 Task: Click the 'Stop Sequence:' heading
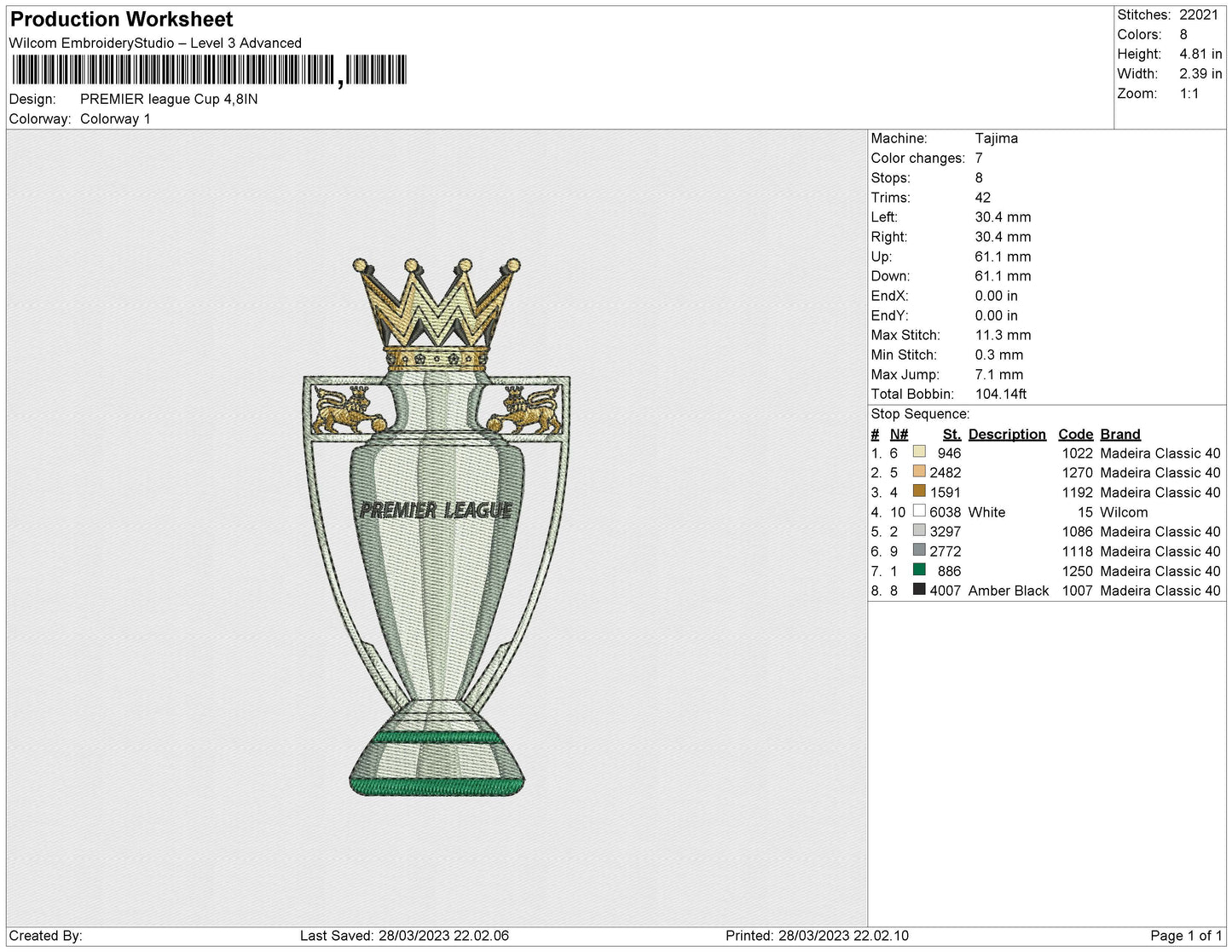click(x=920, y=414)
